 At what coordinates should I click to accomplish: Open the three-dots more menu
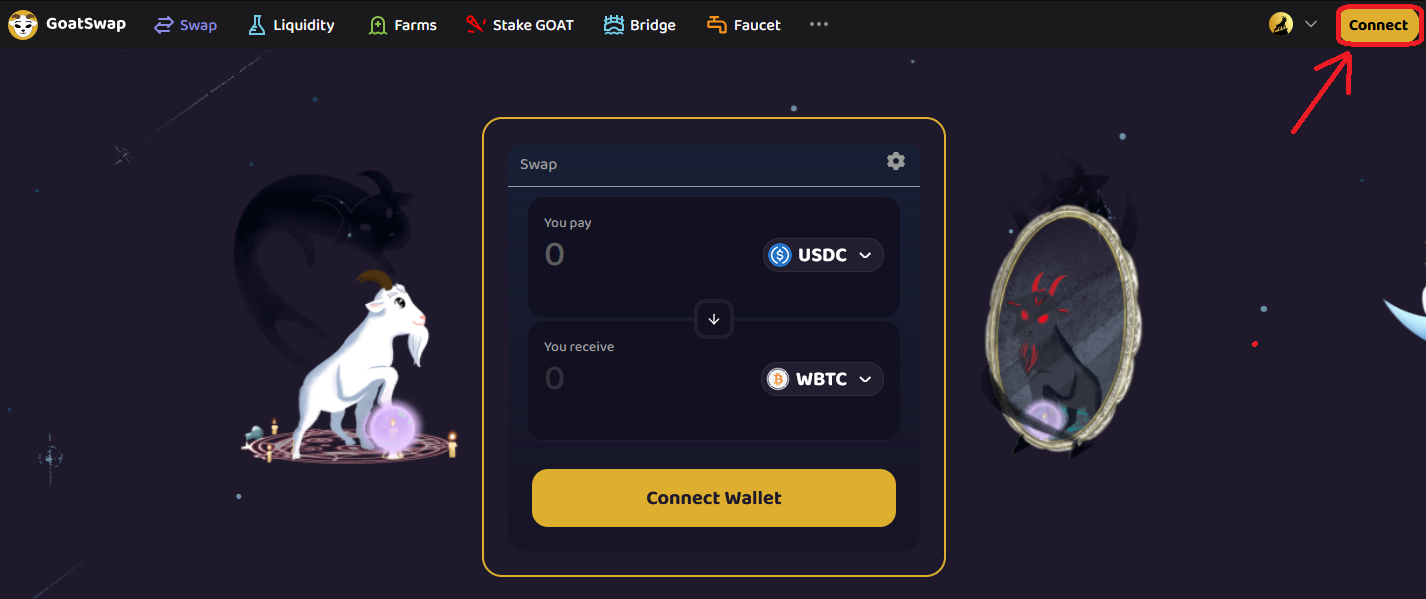pos(819,24)
